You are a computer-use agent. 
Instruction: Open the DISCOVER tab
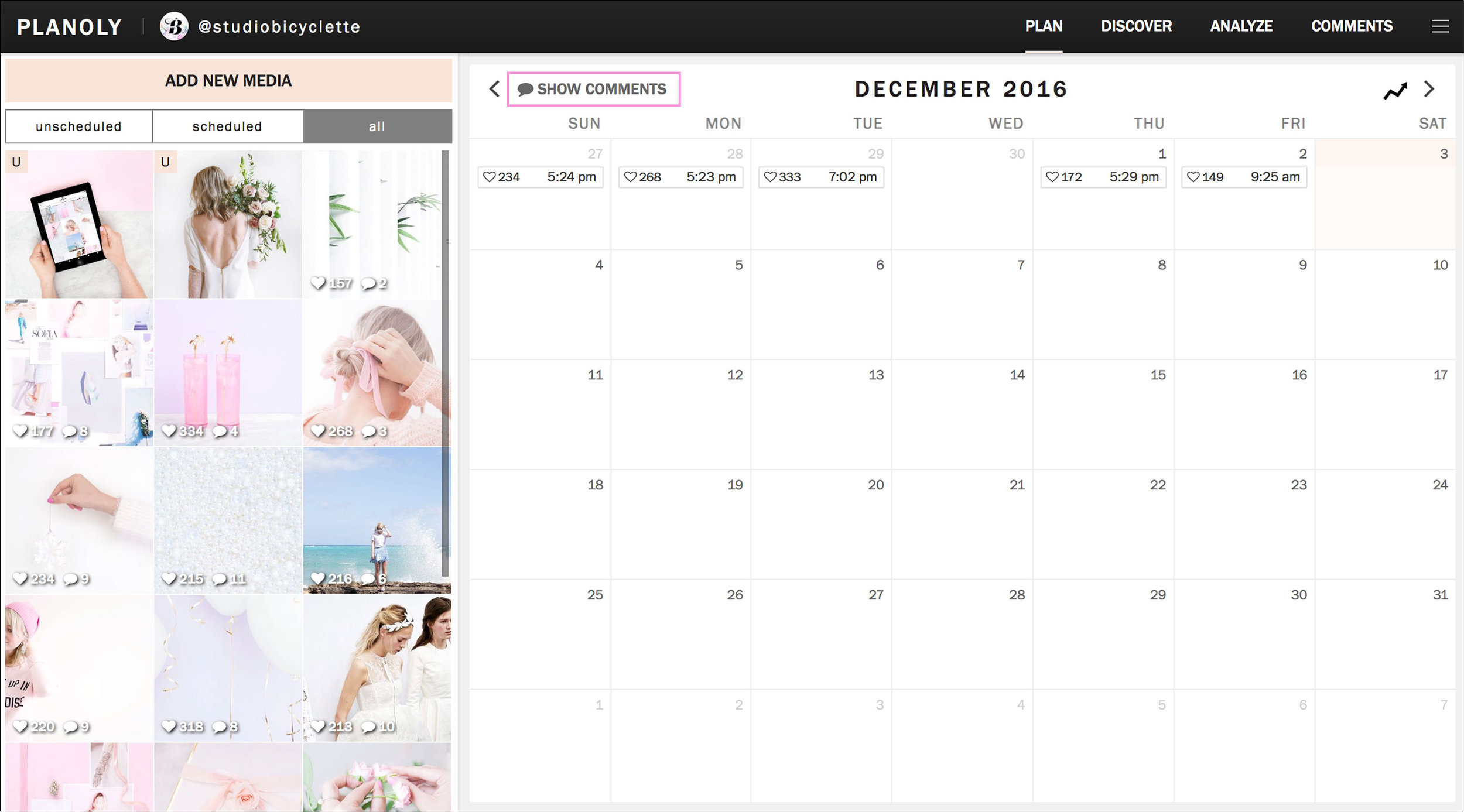click(x=1136, y=26)
